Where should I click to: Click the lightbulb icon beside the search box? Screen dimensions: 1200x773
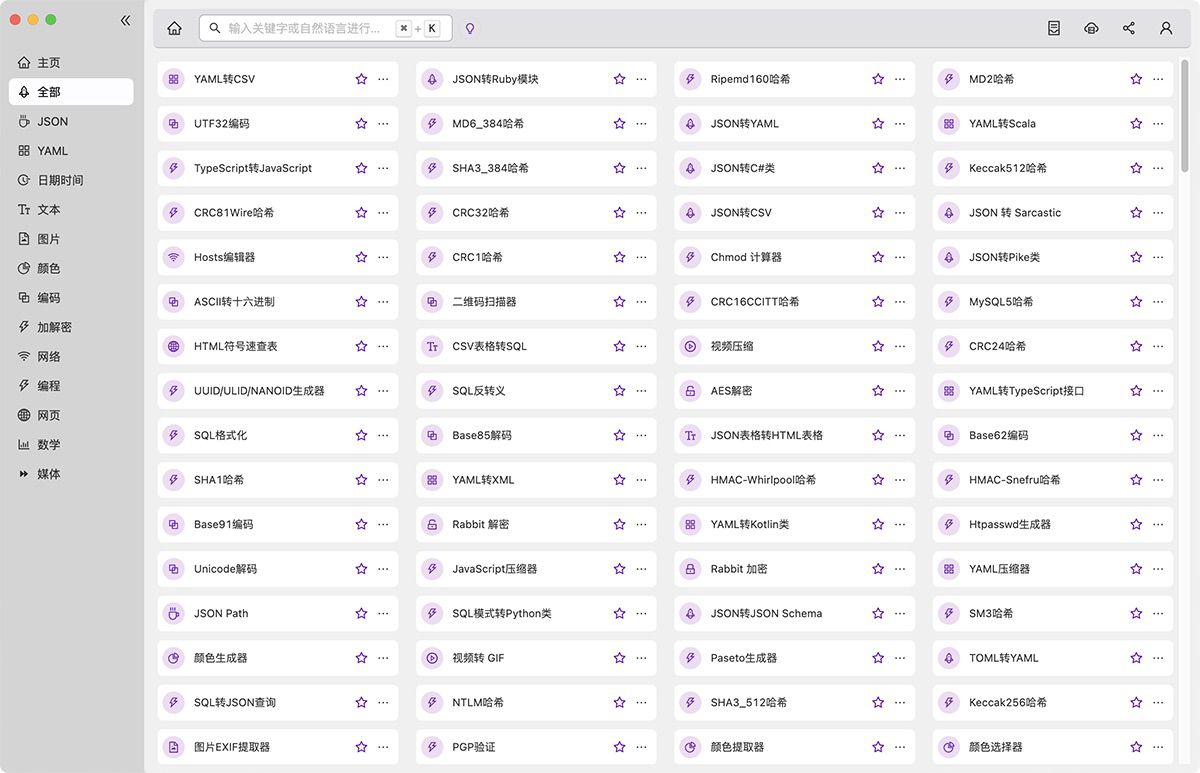pos(470,29)
